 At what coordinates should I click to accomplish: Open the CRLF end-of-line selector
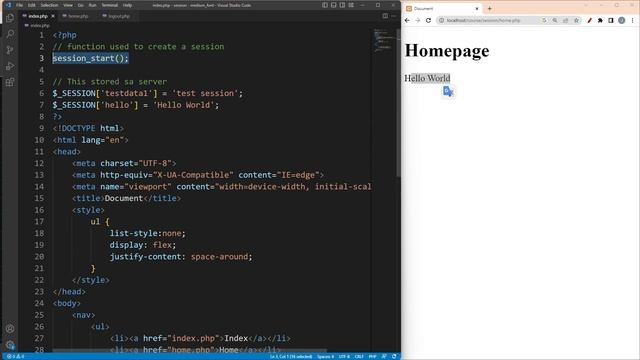tap(359, 356)
